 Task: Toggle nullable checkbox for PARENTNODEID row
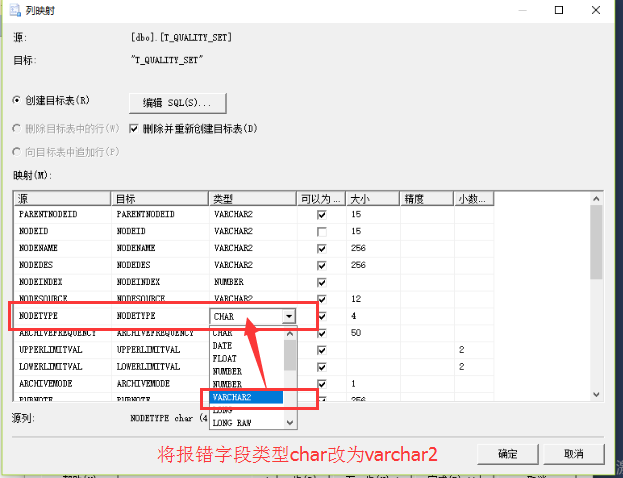click(x=321, y=215)
